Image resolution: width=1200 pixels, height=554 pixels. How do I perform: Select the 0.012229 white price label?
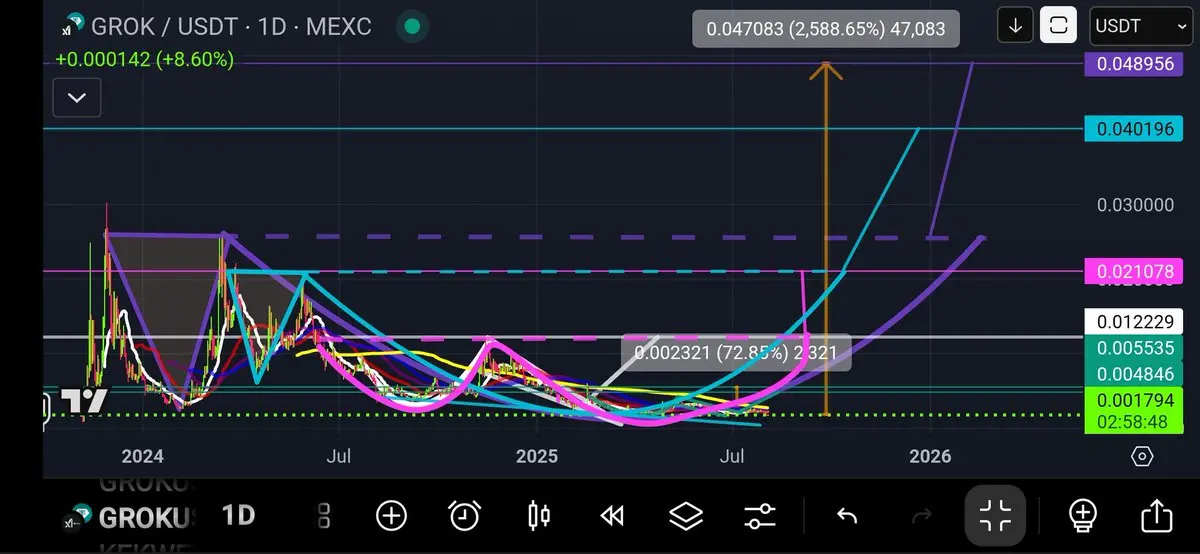(1134, 322)
